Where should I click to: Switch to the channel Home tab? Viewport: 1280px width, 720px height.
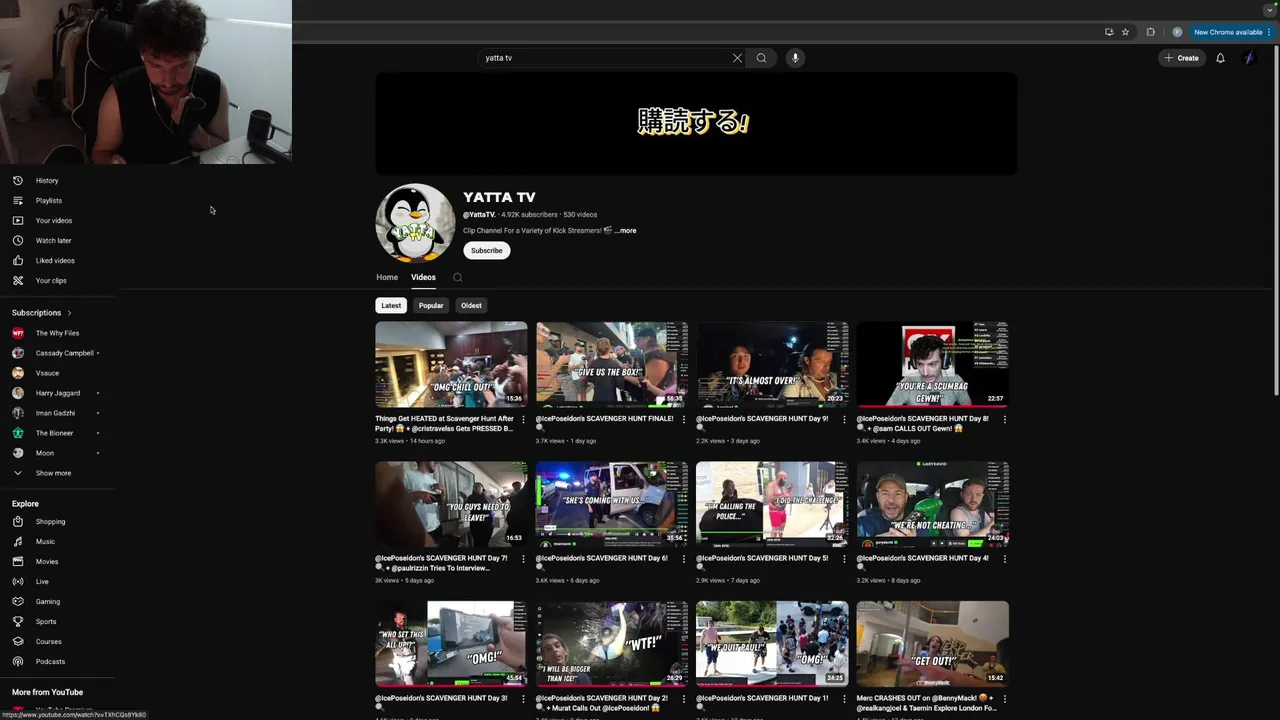pyautogui.click(x=387, y=277)
